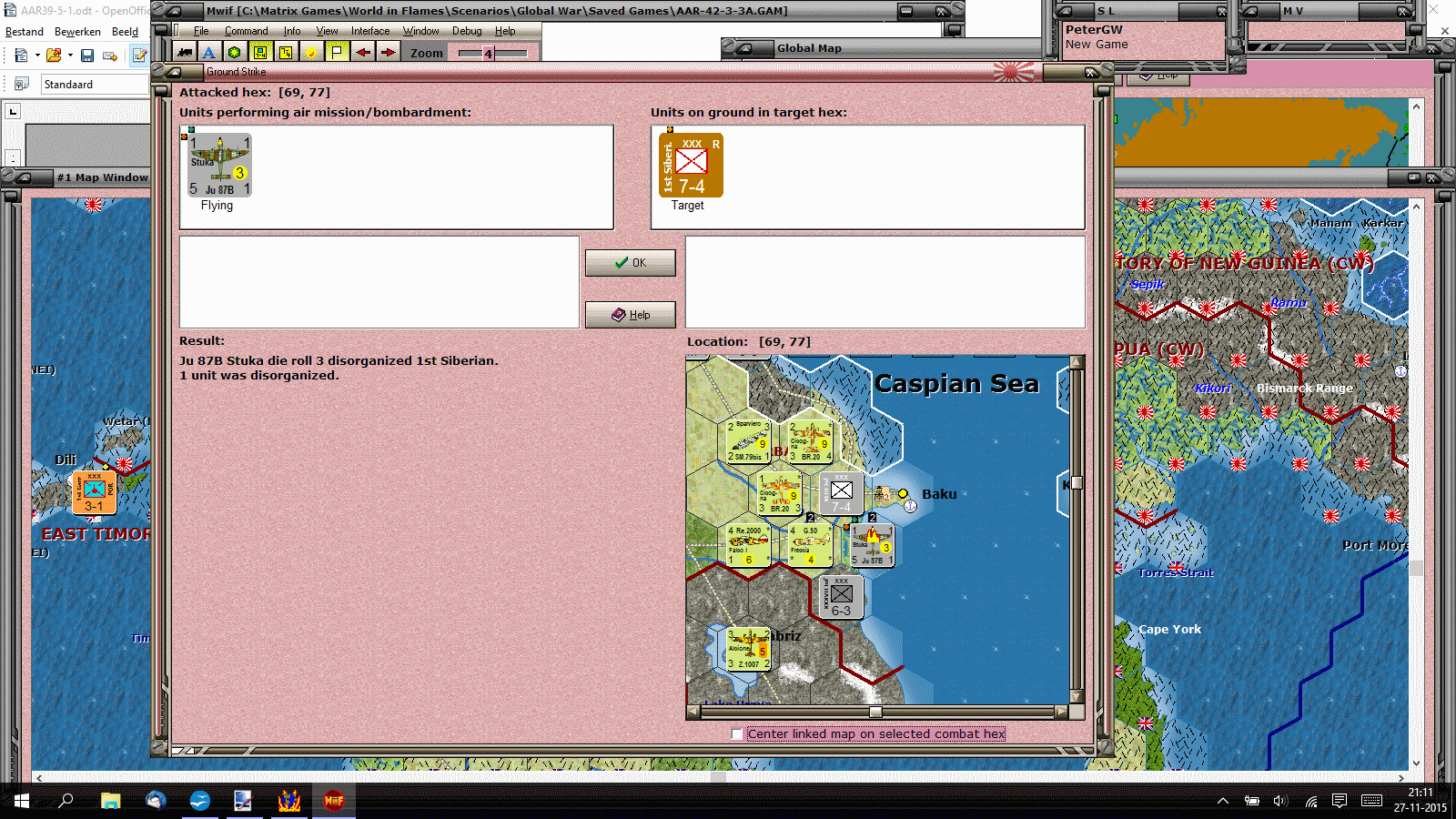Click the OpenOffice send email icon
The image size is (1456, 819).
[110, 56]
